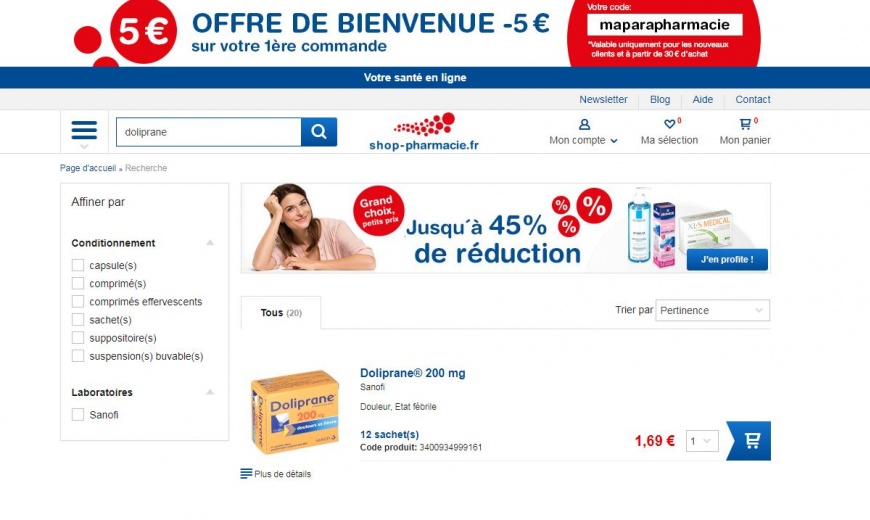The image size is (870, 520).
Task: Open the Newsletter menu link
Action: click(x=603, y=99)
